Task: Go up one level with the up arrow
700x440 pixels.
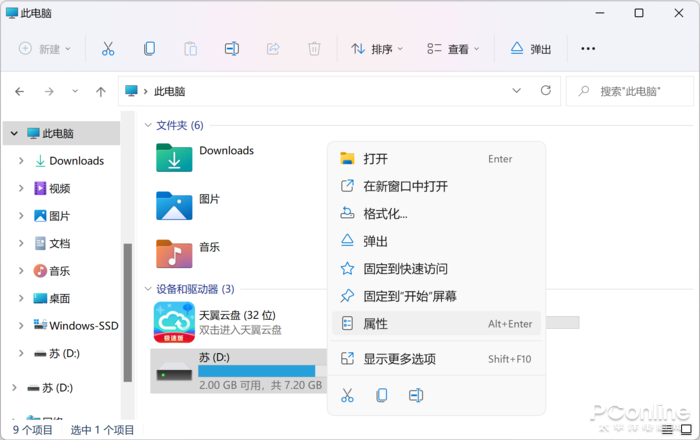Action: pyautogui.click(x=101, y=91)
